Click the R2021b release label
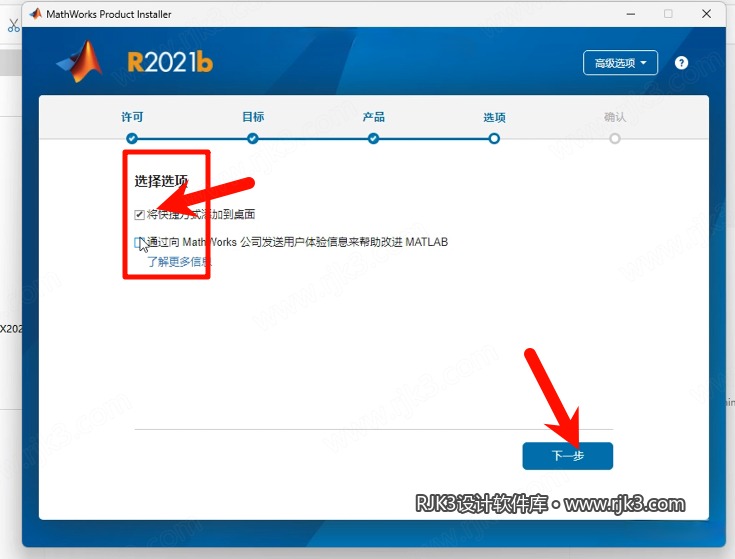The height and width of the screenshot is (559, 735). (x=170, y=62)
